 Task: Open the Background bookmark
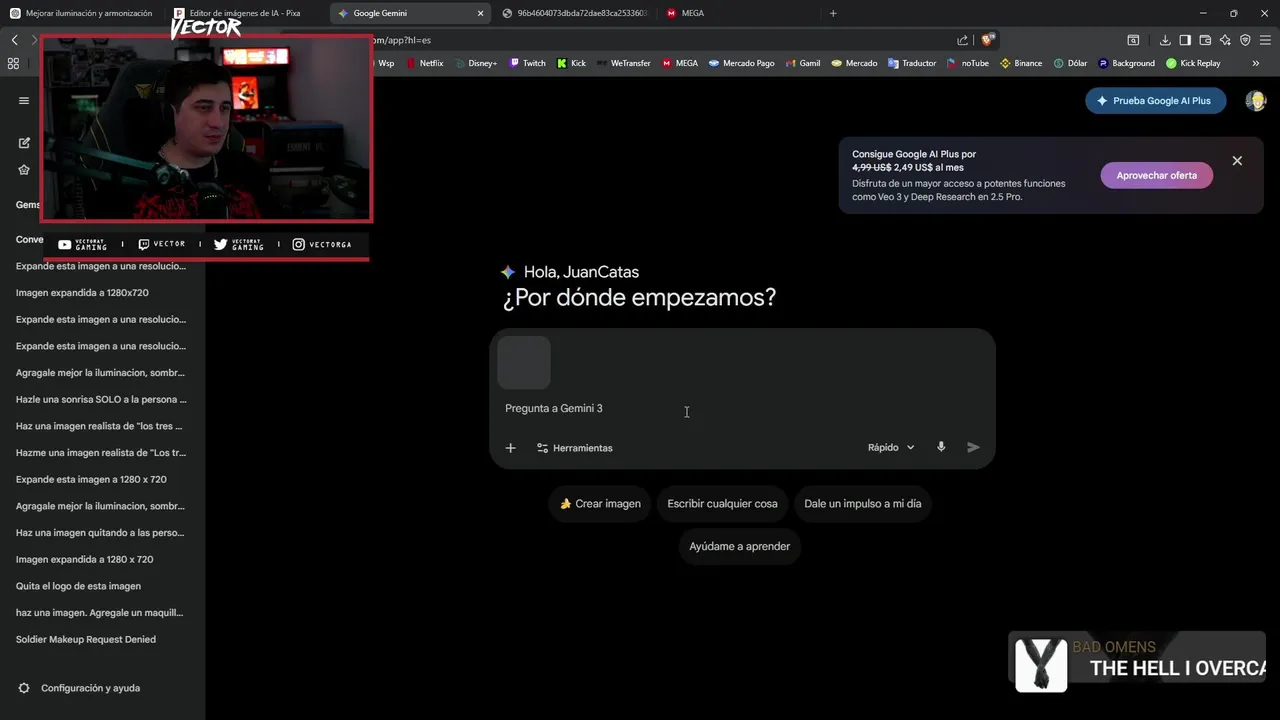(1126, 63)
